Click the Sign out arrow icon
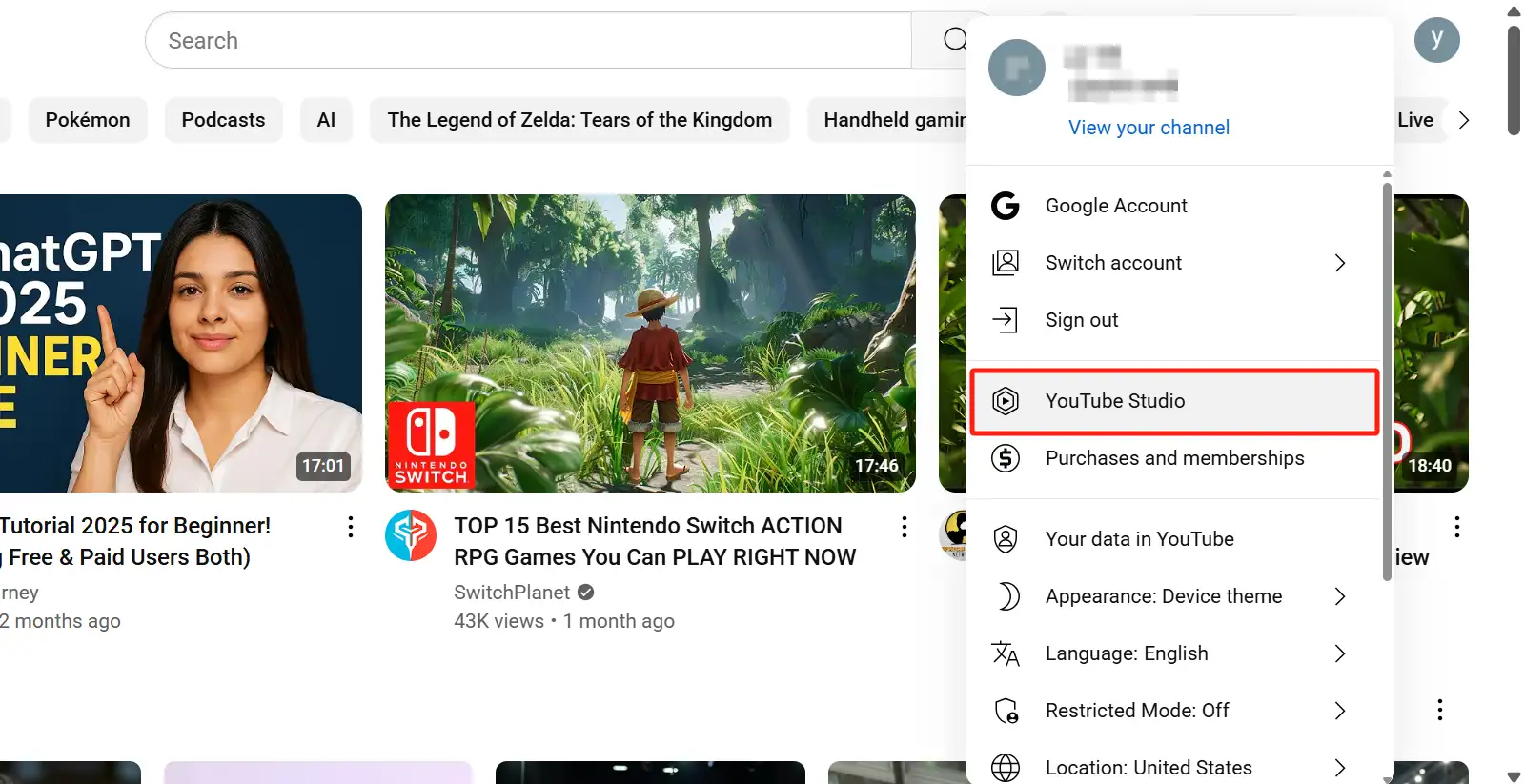The width and height of the screenshot is (1525, 784). 1006,320
